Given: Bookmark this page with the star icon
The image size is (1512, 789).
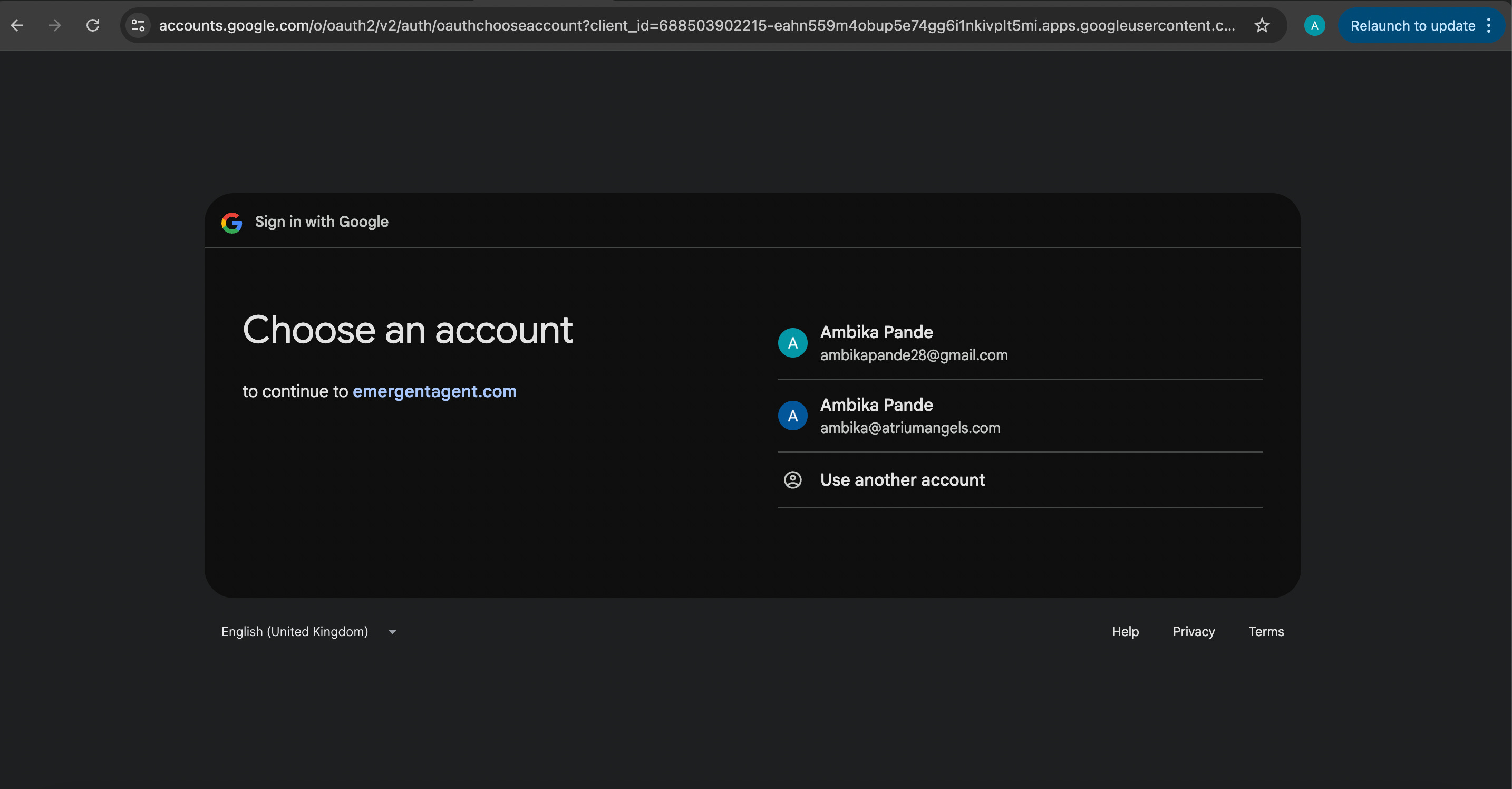Looking at the screenshot, I should (x=1262, y=25).
